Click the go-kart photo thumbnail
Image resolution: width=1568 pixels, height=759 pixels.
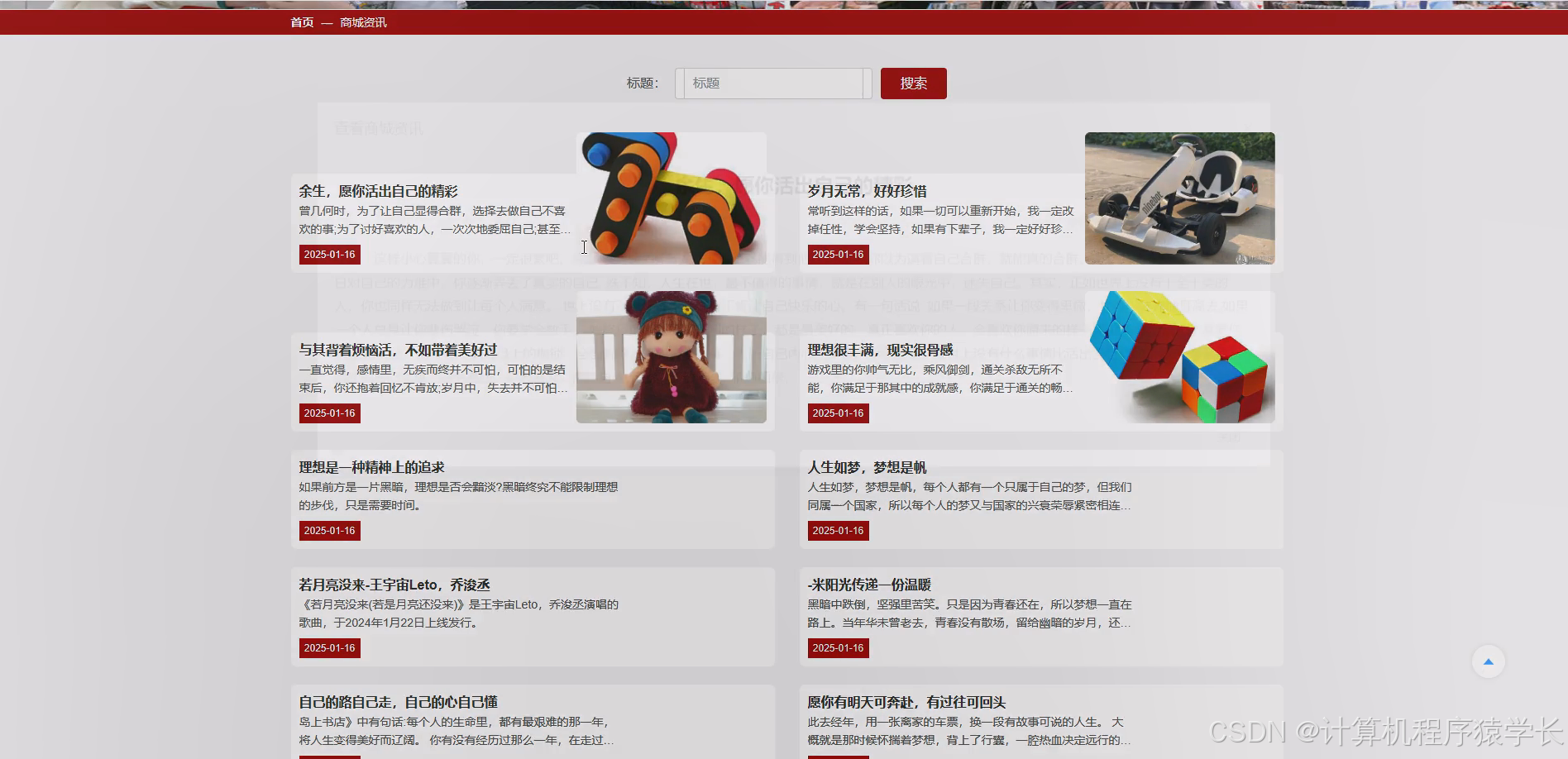[x=1180, y=198]
